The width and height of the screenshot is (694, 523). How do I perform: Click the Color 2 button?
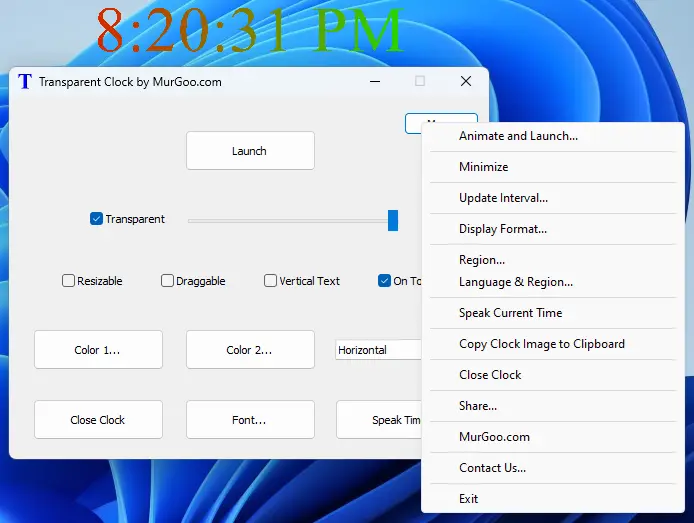coord(250,350)
